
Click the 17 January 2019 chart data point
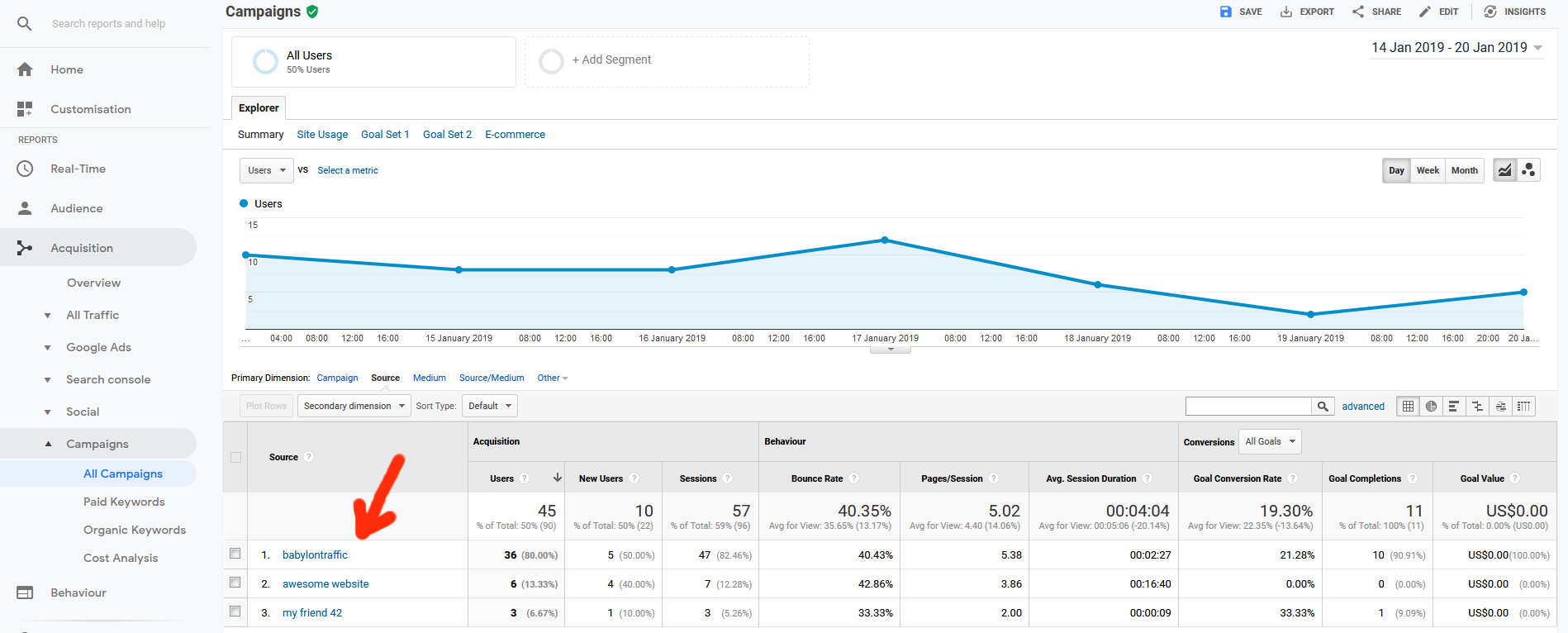[x=885, y=240]
